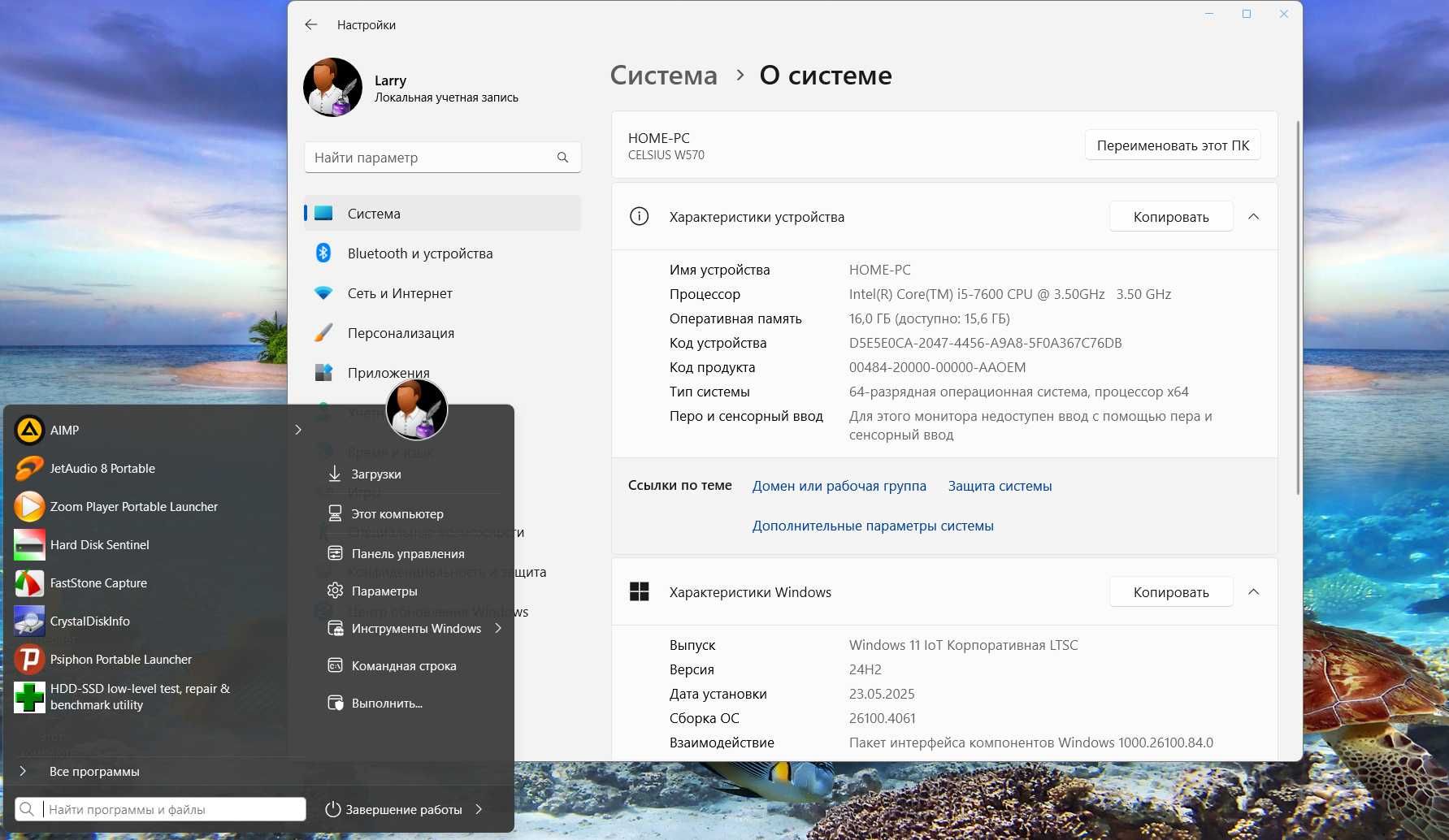
Task: Click the Приложения apps icon
Action: click(323, 373)
